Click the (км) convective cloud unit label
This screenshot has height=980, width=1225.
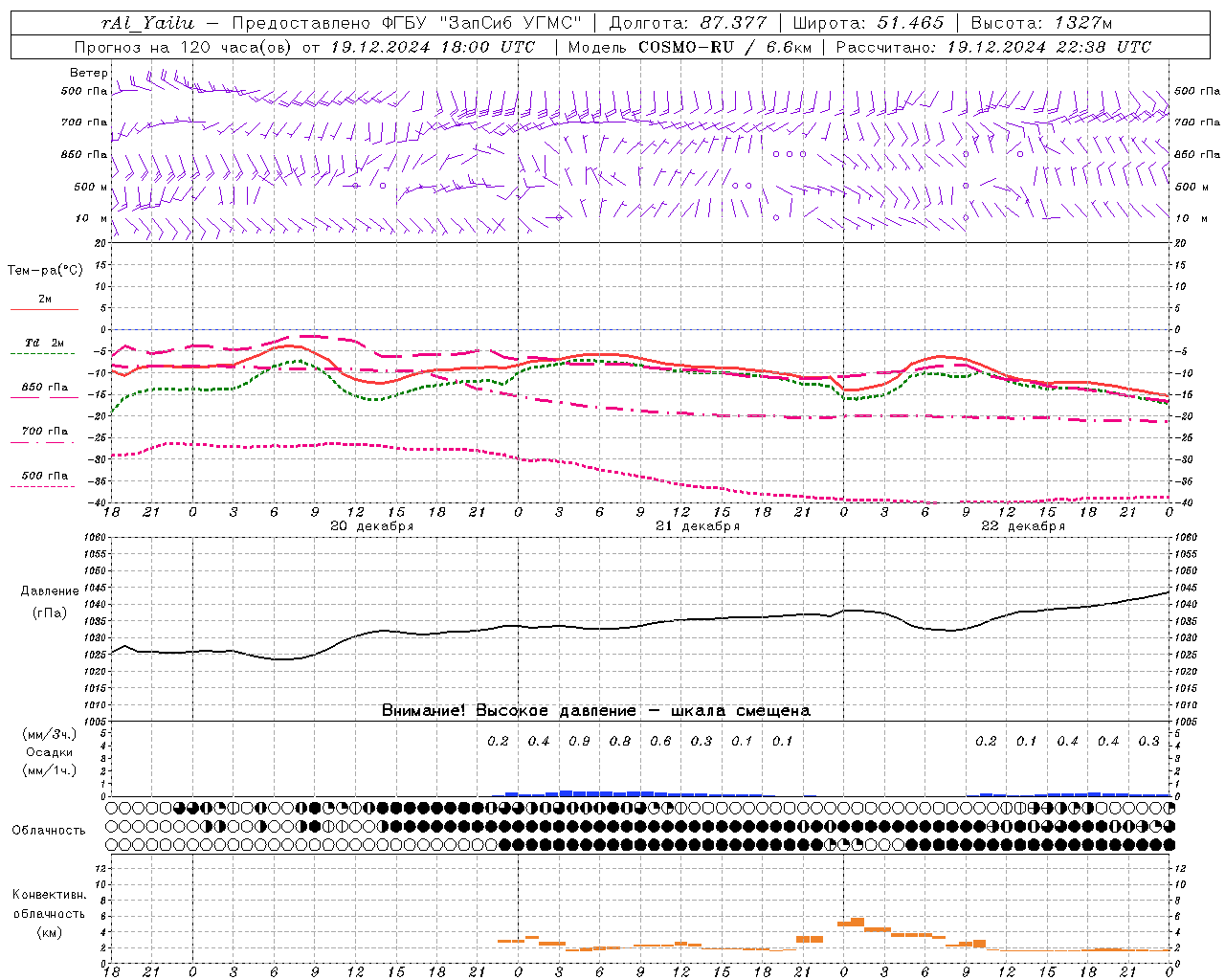(50, 932)
